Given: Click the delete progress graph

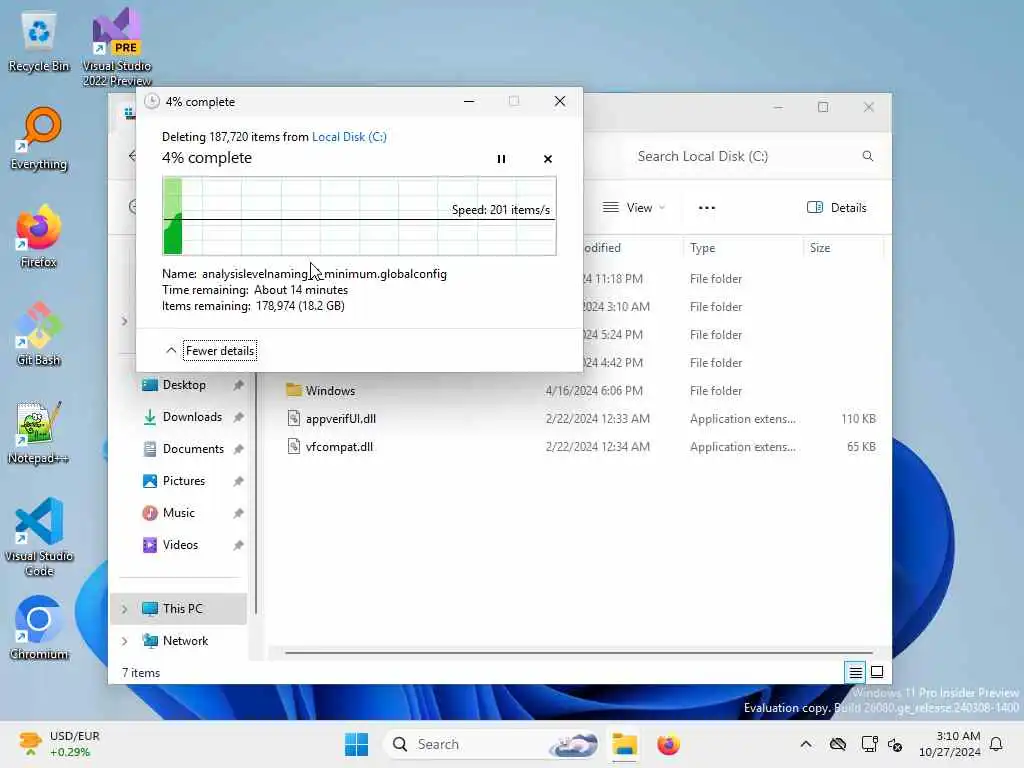Looking at the screenshot, I should tap(359, 216).
